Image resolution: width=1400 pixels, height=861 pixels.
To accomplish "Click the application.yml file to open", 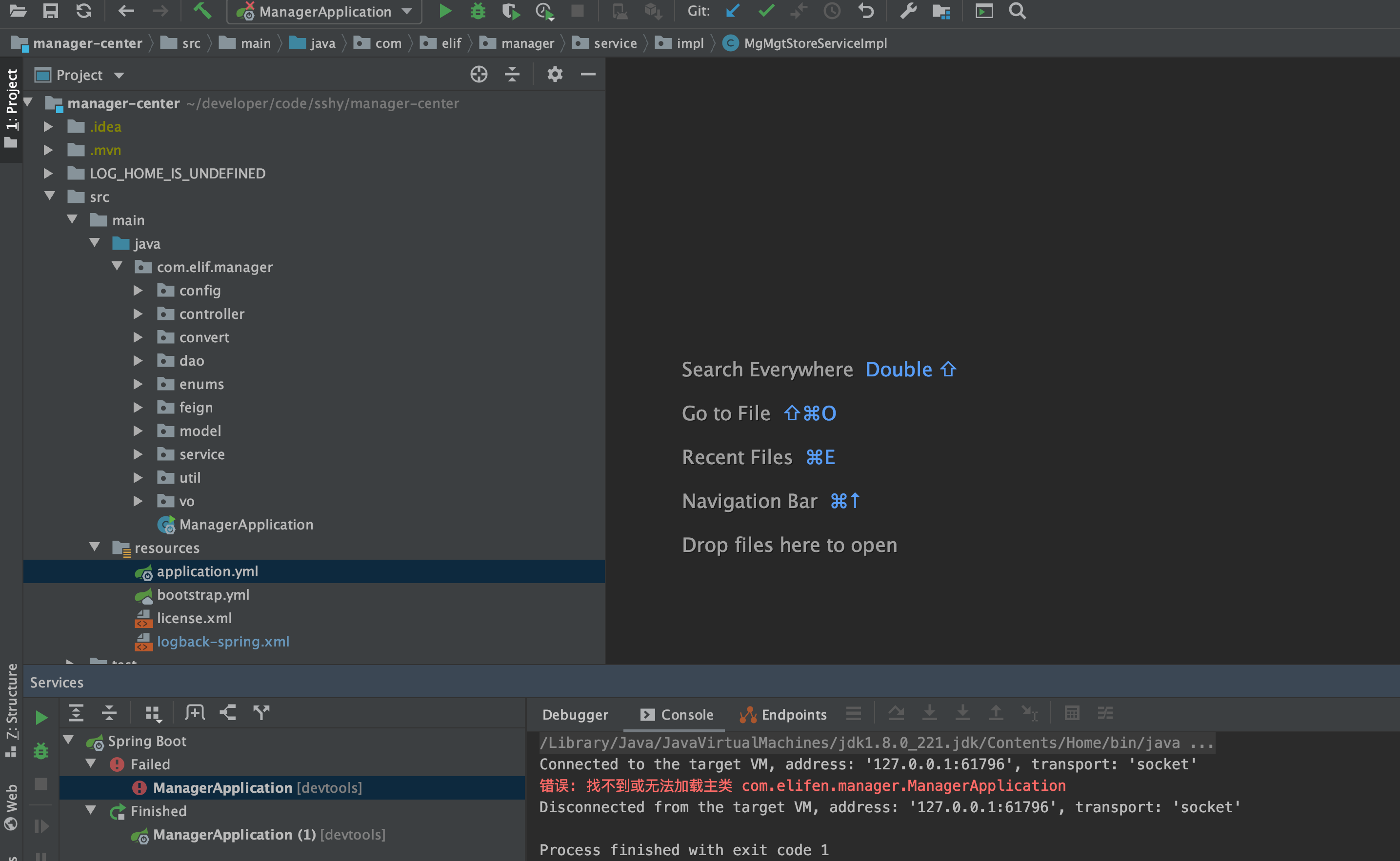I will tap(206, 570).
